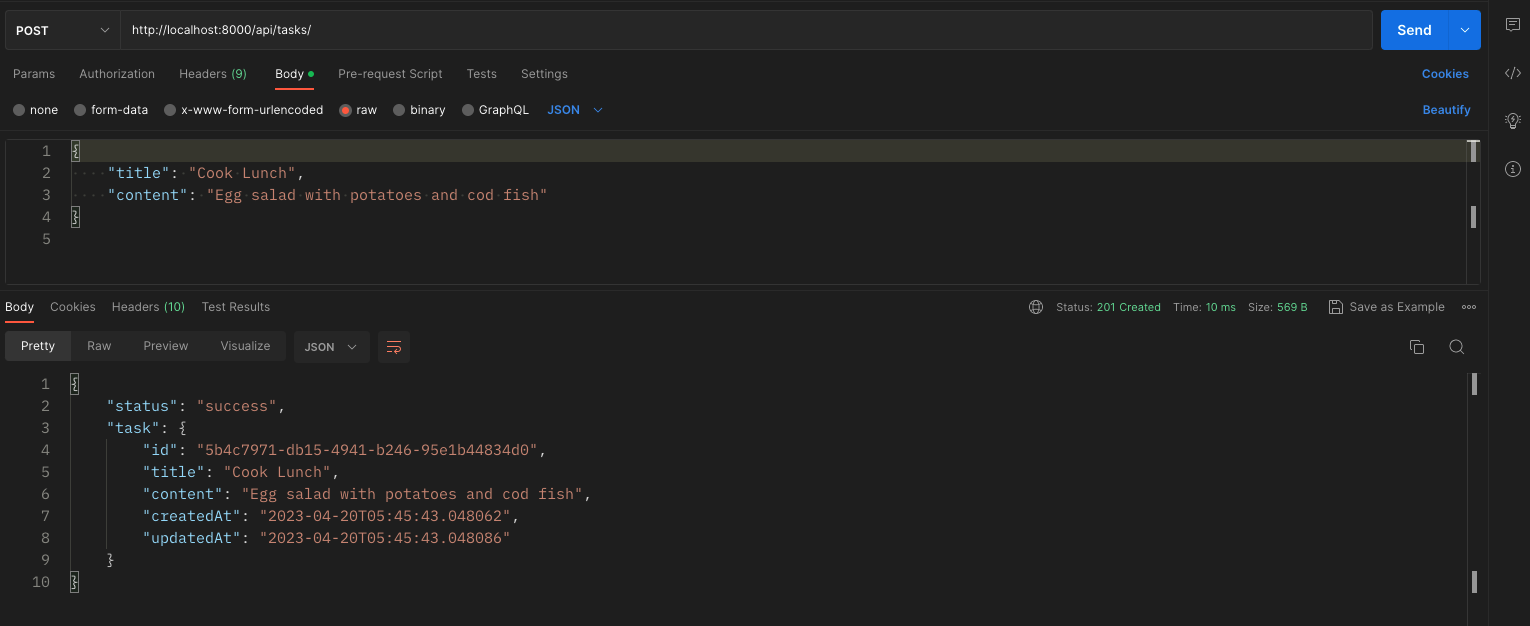The image size is (1530, 626).
Task: Click the globe network icon near Status
Action: coord(1036,307)
